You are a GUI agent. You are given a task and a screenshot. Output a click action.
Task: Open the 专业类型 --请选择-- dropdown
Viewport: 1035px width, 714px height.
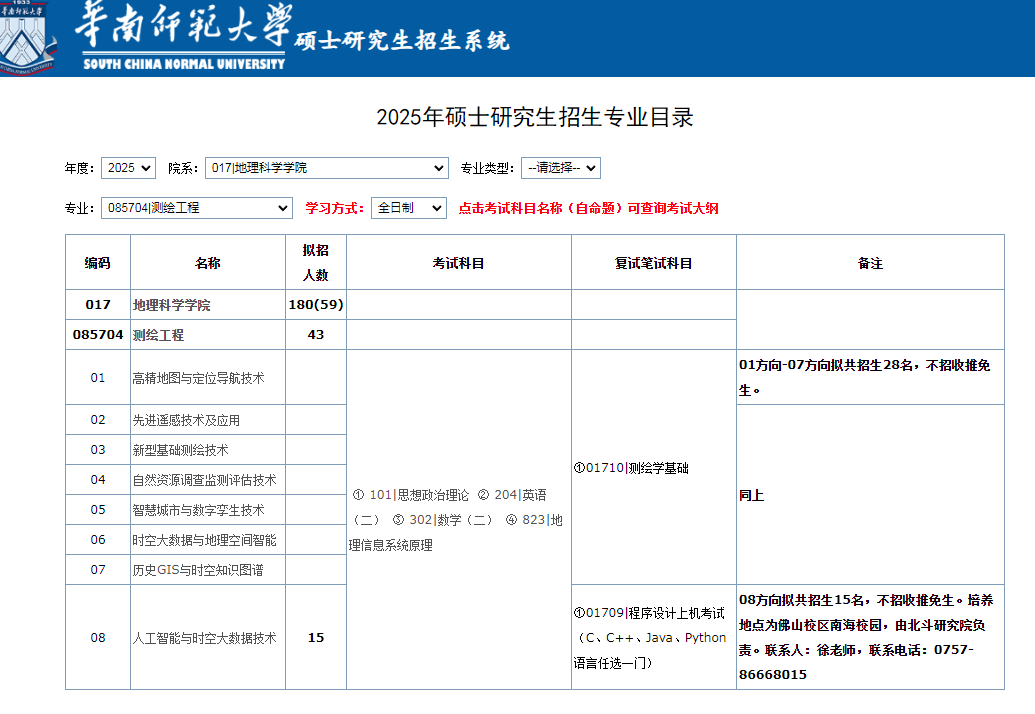[x=560, y=168]
